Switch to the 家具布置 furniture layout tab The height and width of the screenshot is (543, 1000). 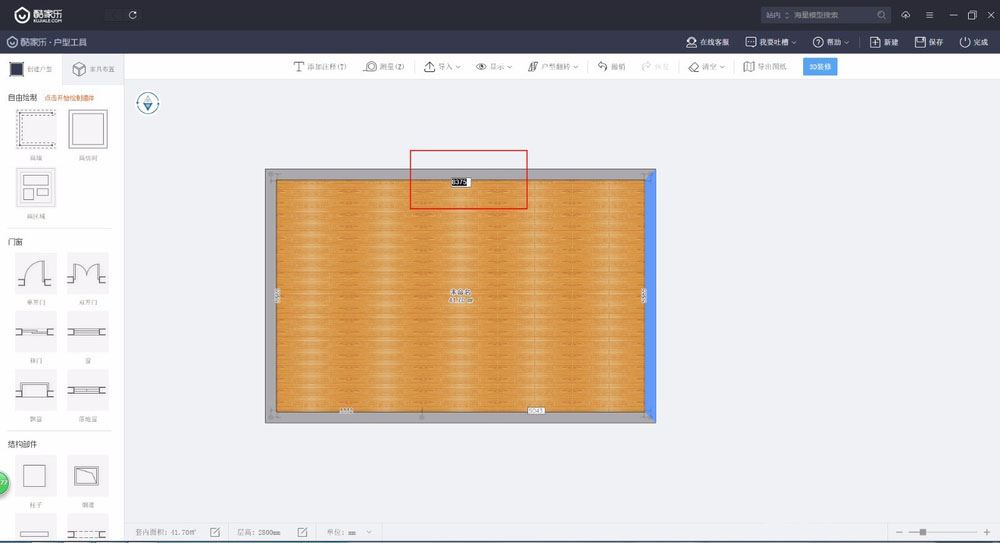91,69
